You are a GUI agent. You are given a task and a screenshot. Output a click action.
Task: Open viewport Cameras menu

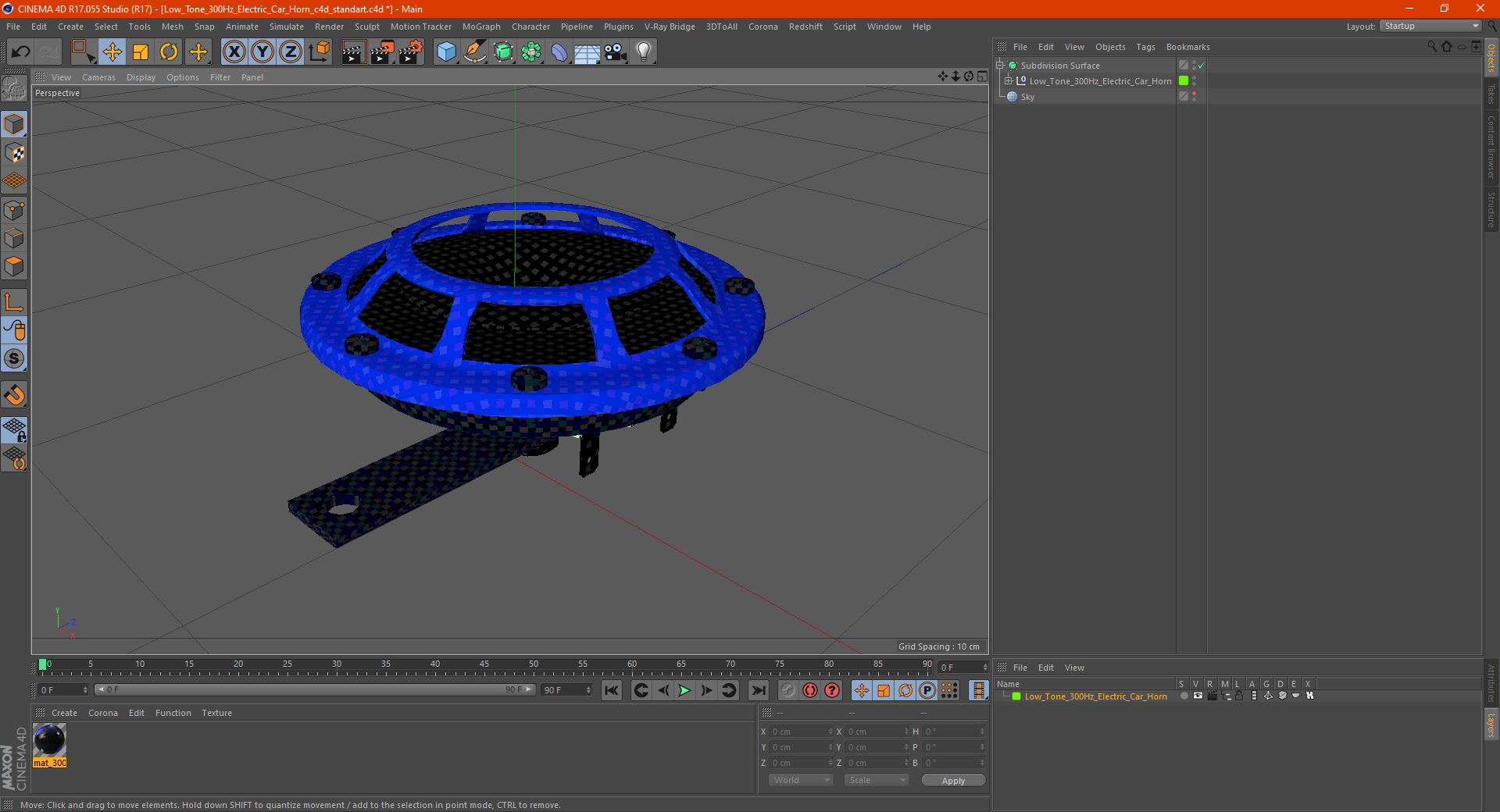click(x=98, y=77)
